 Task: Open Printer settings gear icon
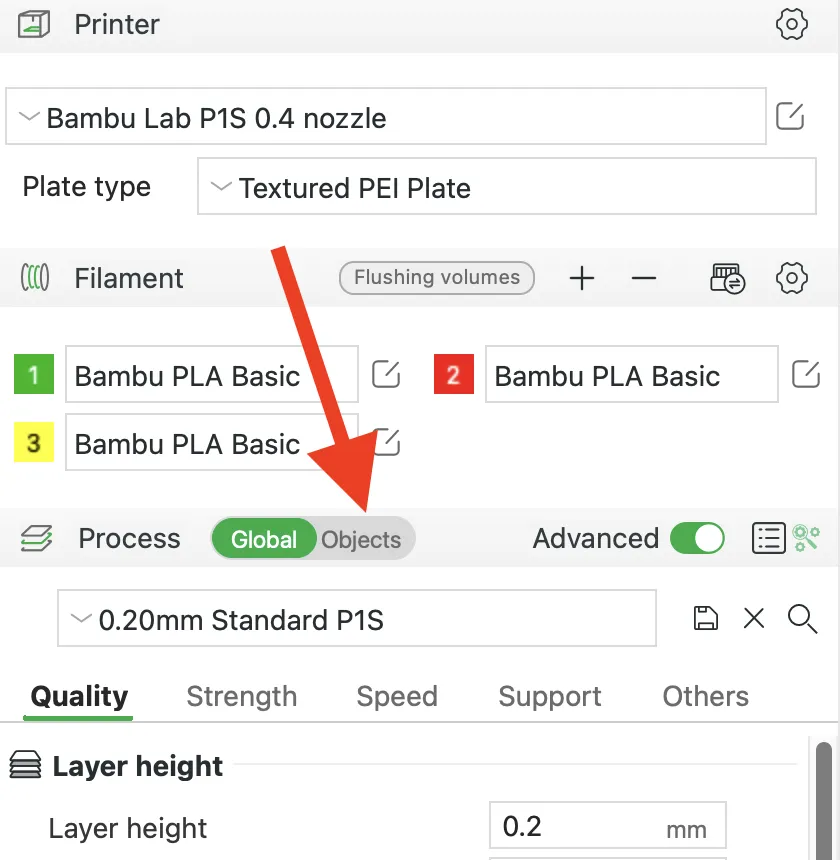click(x=791, y=24)
